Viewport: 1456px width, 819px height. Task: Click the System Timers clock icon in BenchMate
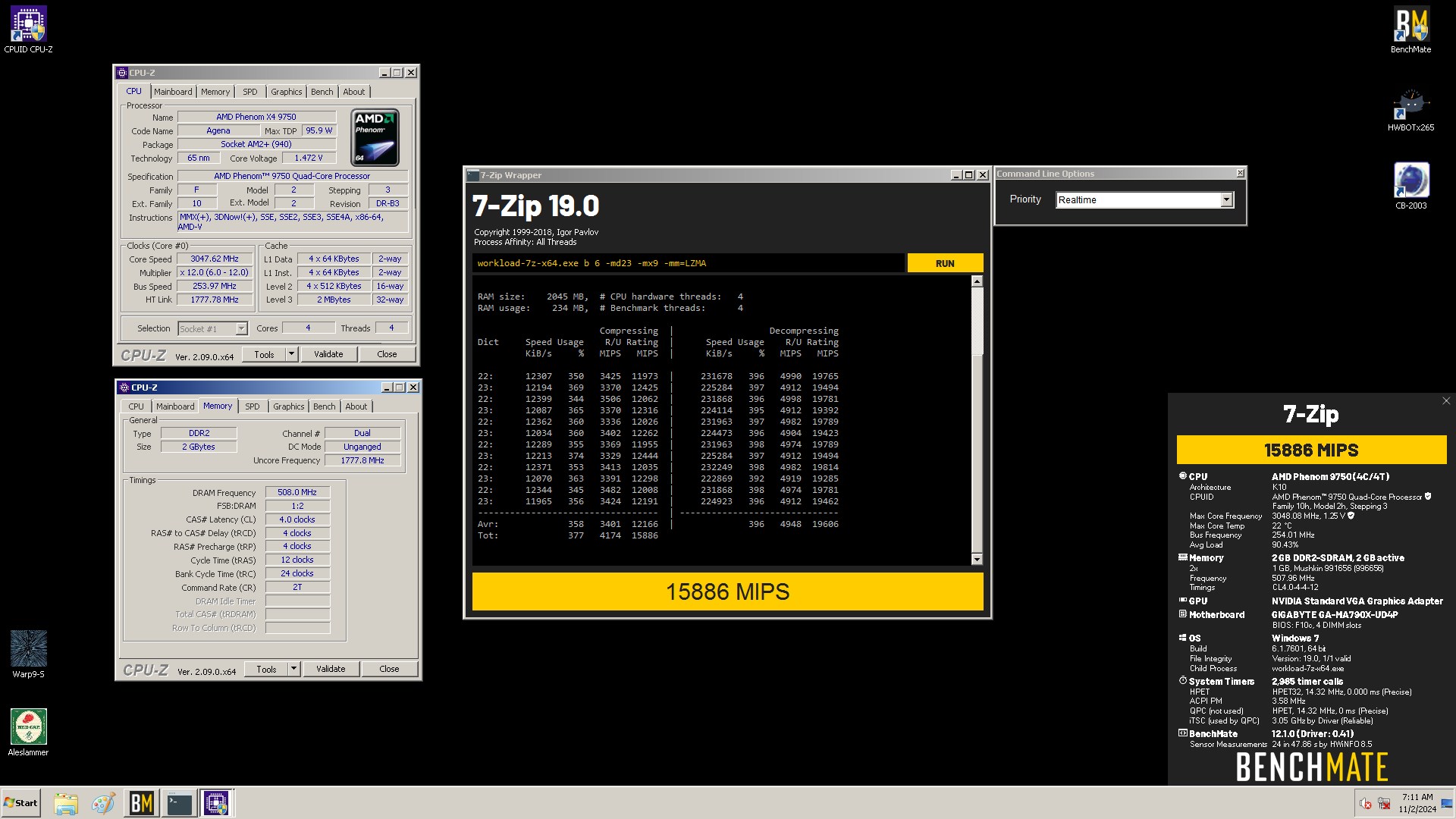point(1182,681)
